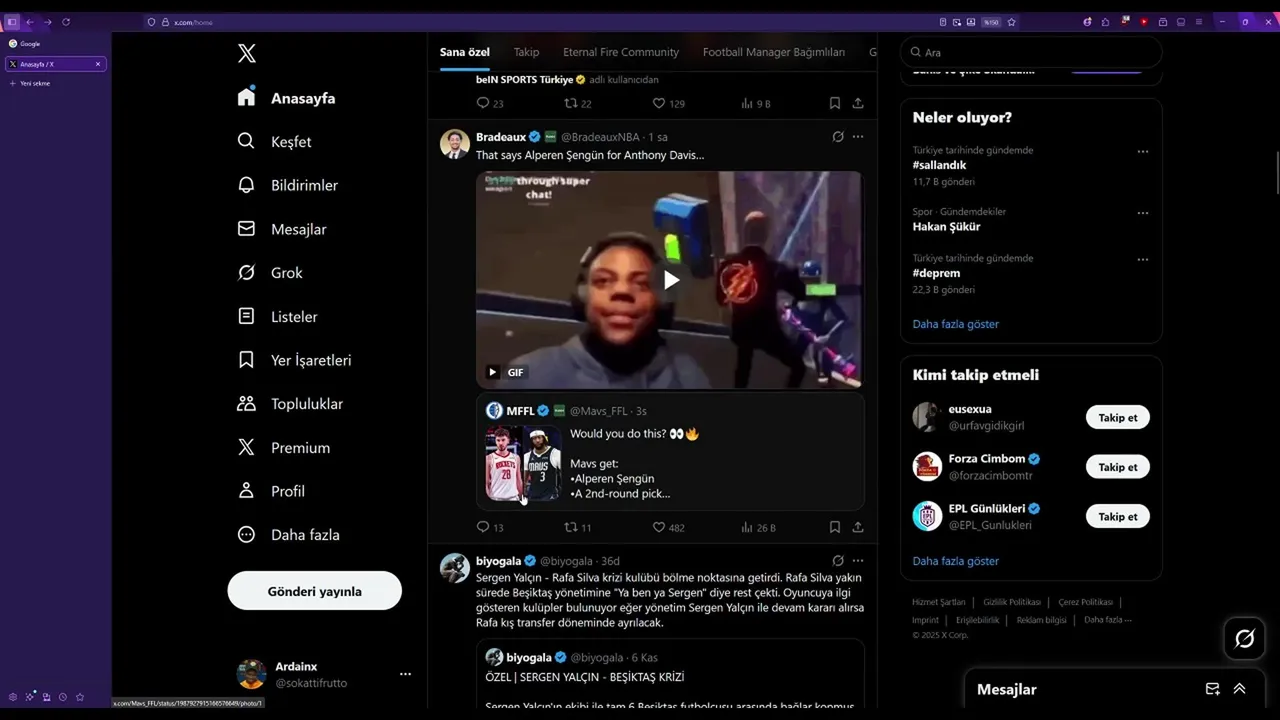This screenshot has height=720, width=1280.
Task: Compose new message in Mesajlar drawer
Action: (x=1213, y=689)
